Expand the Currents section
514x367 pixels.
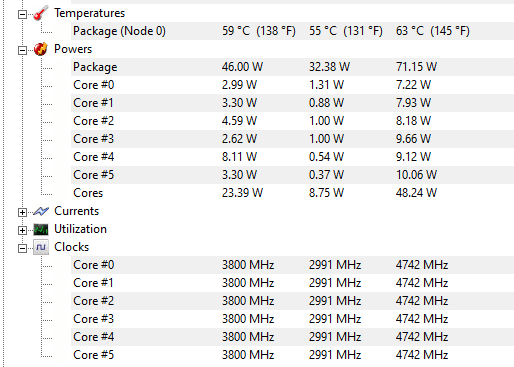(x=22, y=213)
